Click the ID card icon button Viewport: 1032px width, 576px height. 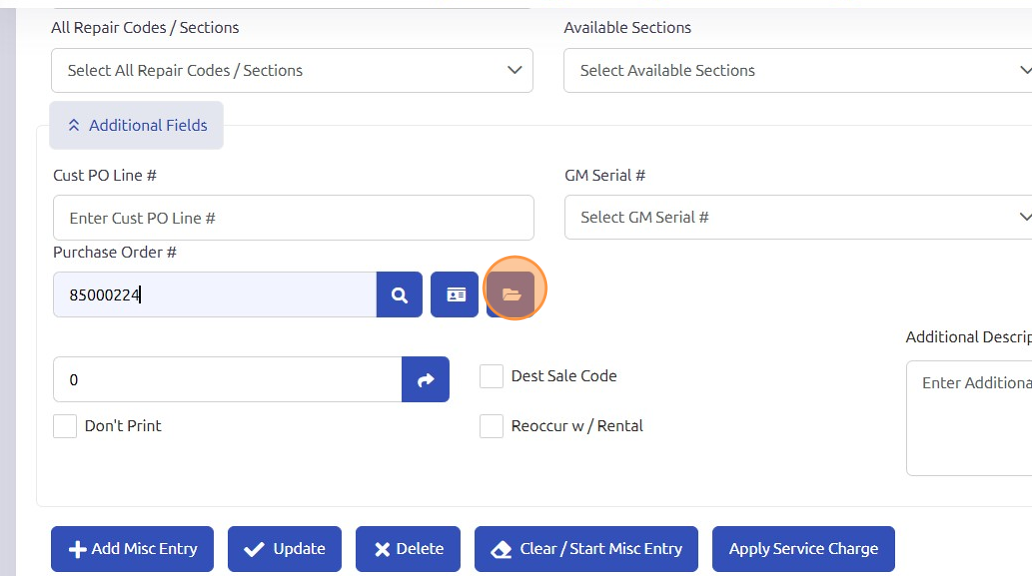point(455,295)
